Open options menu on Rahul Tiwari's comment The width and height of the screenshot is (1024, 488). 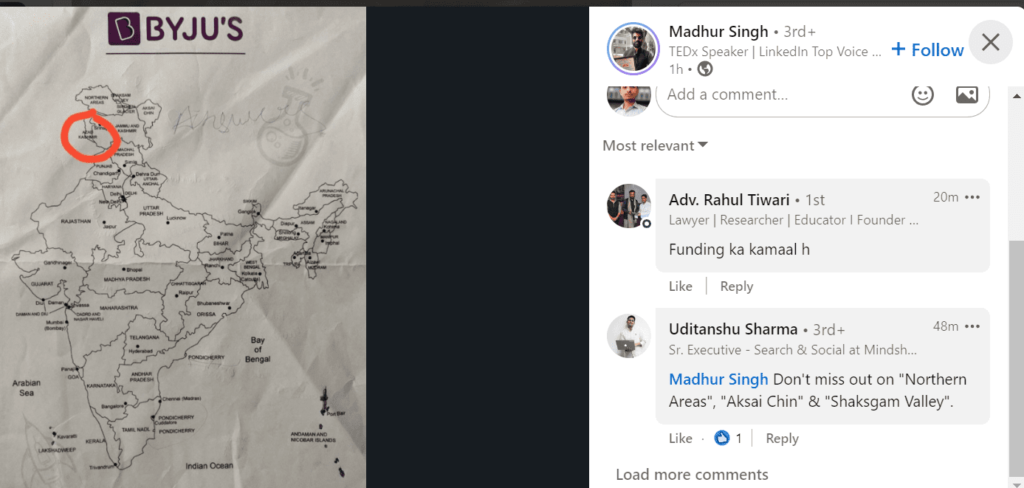tap(972, 197)
